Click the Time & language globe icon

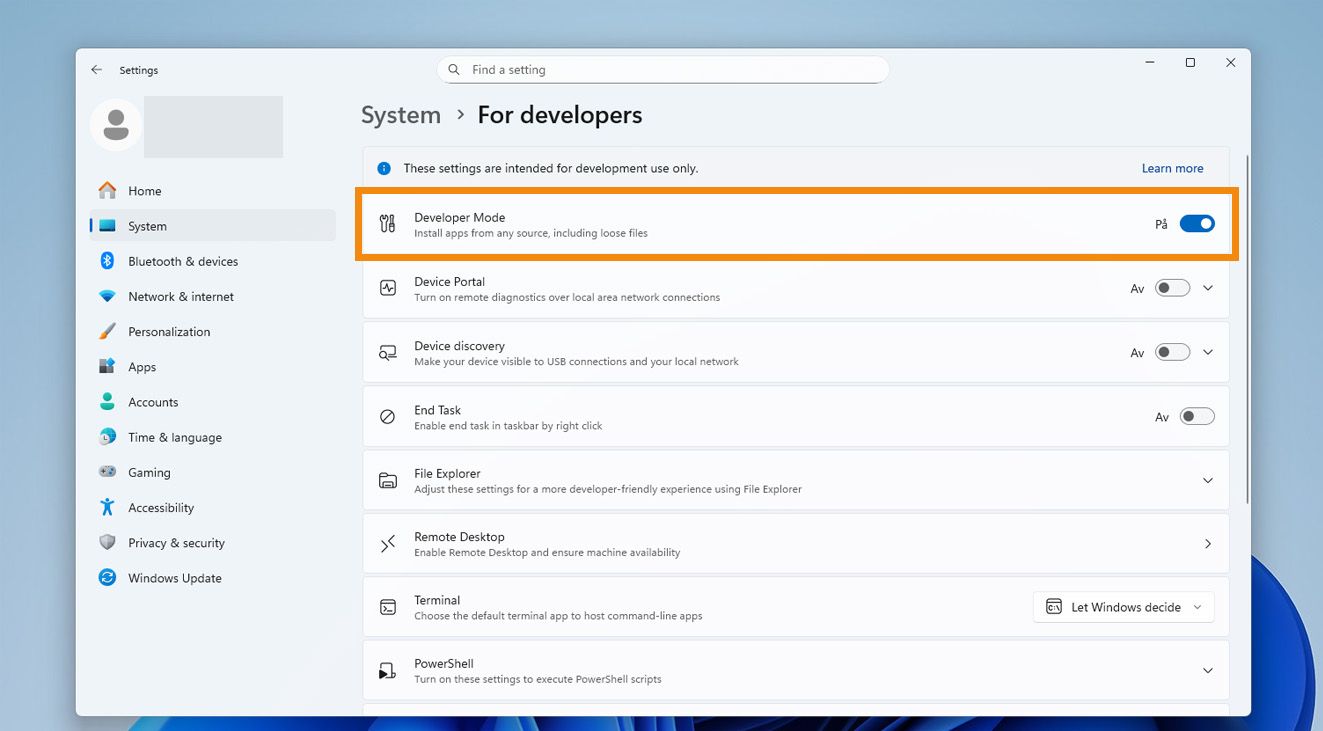click(107, 437)
